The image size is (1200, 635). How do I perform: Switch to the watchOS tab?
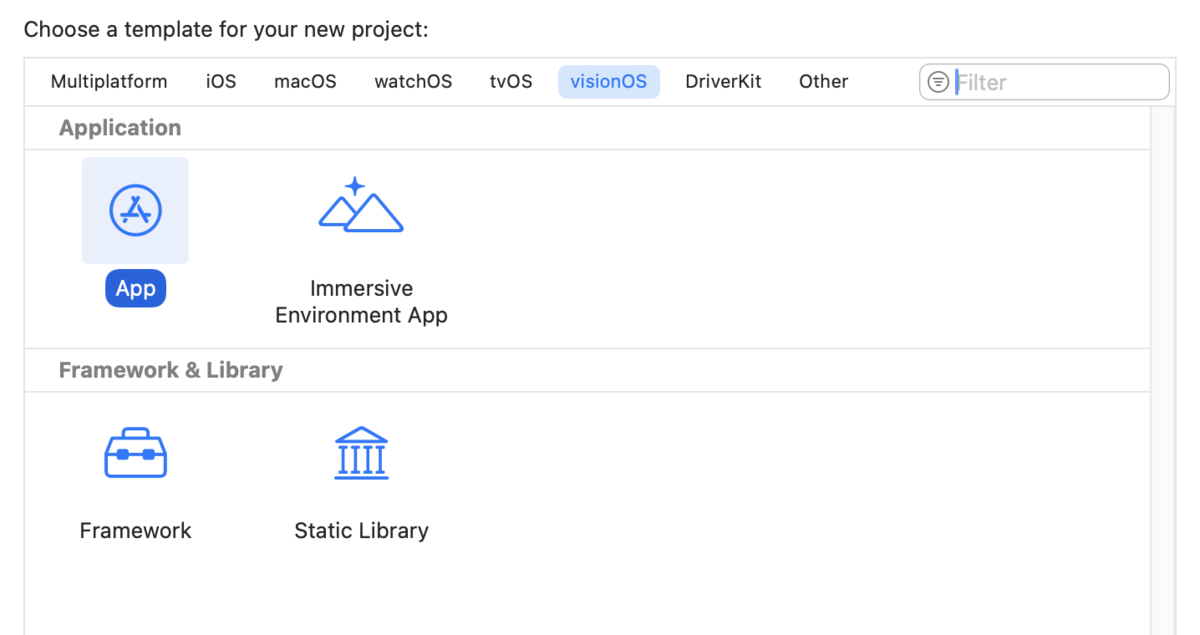pos(413,82)
